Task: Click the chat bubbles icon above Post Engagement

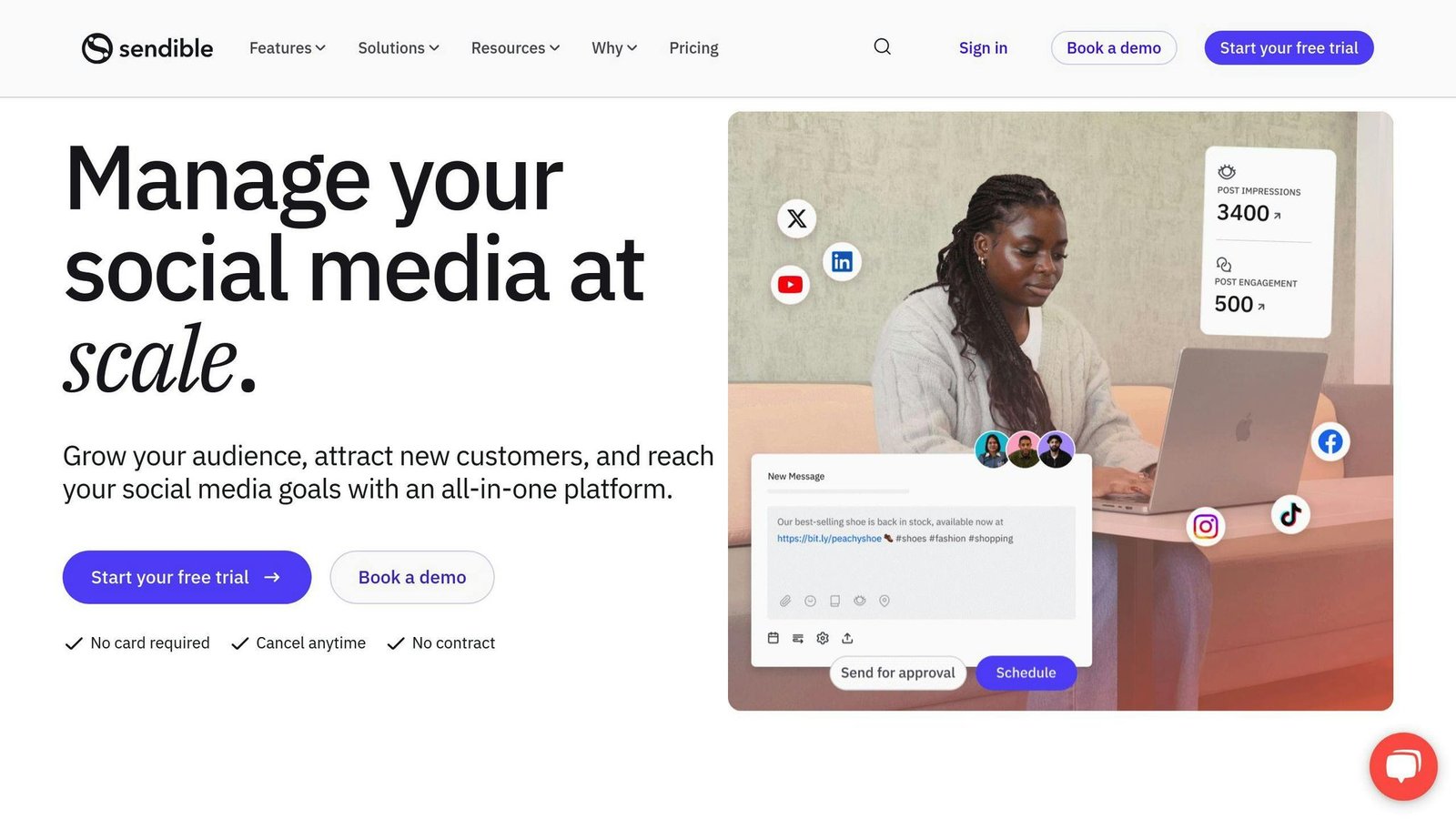Action: coord(1224,264)
